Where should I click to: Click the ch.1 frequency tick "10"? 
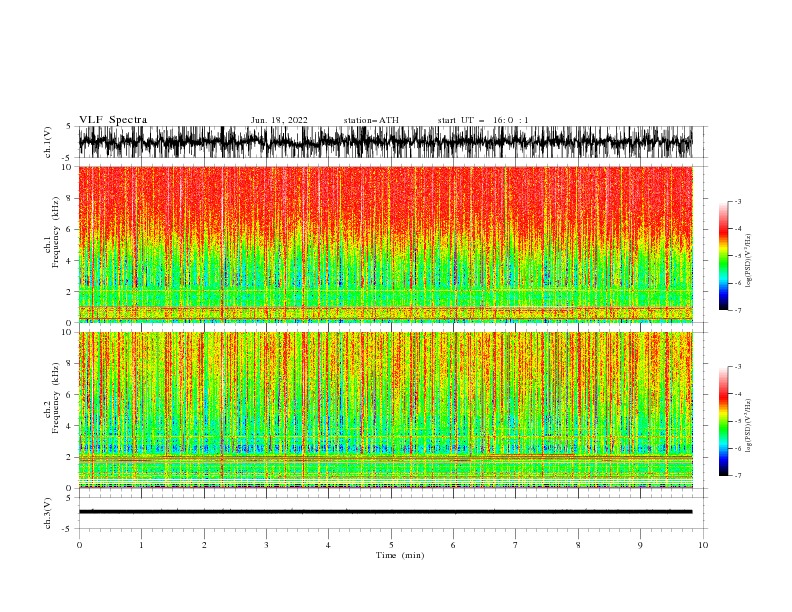[67, 167]
